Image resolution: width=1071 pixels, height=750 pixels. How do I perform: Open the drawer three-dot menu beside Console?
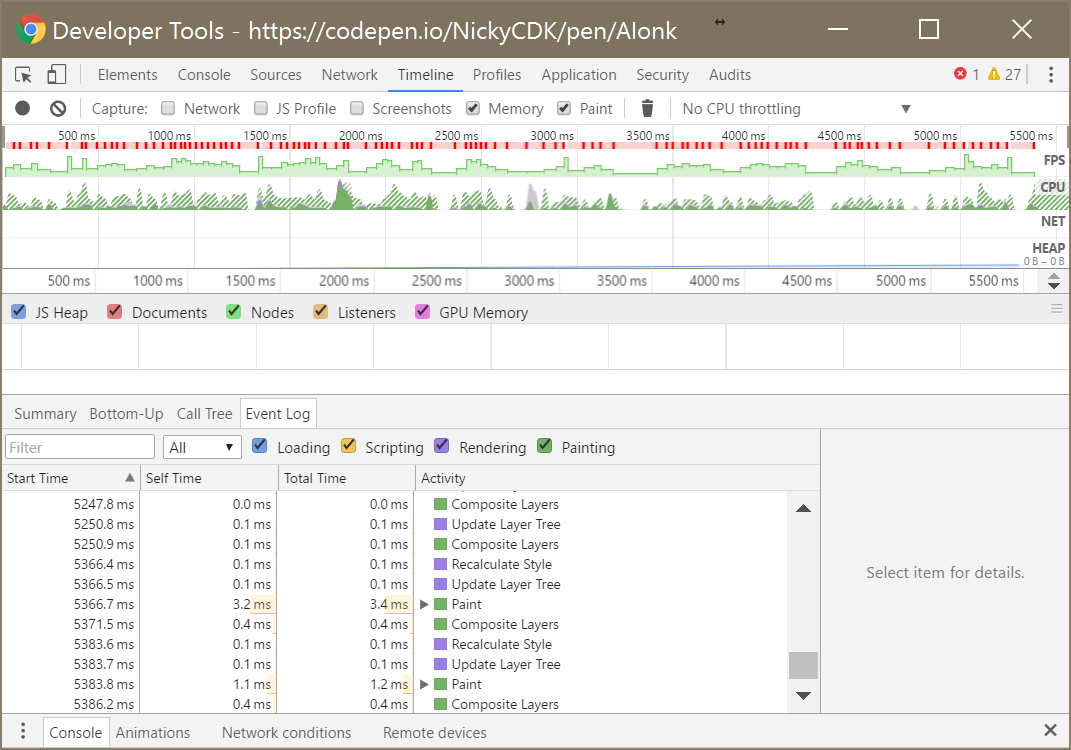pos(23,732)
